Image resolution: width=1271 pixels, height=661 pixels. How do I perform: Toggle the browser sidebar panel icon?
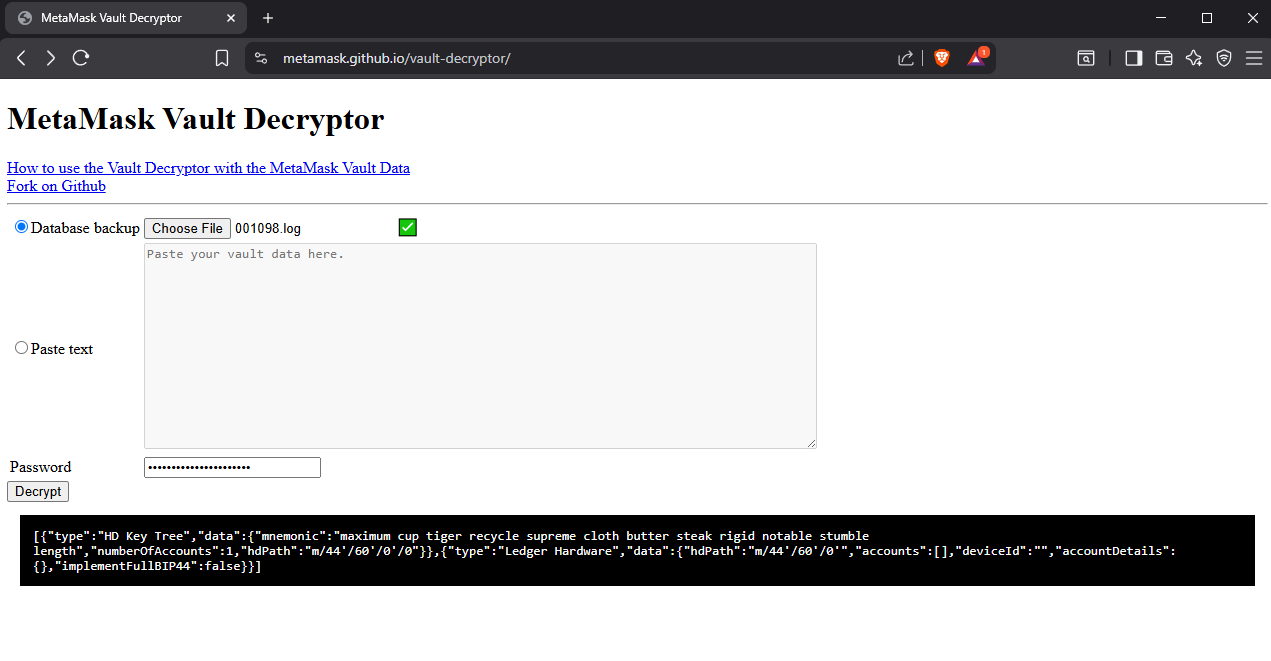coord(1133,58)
